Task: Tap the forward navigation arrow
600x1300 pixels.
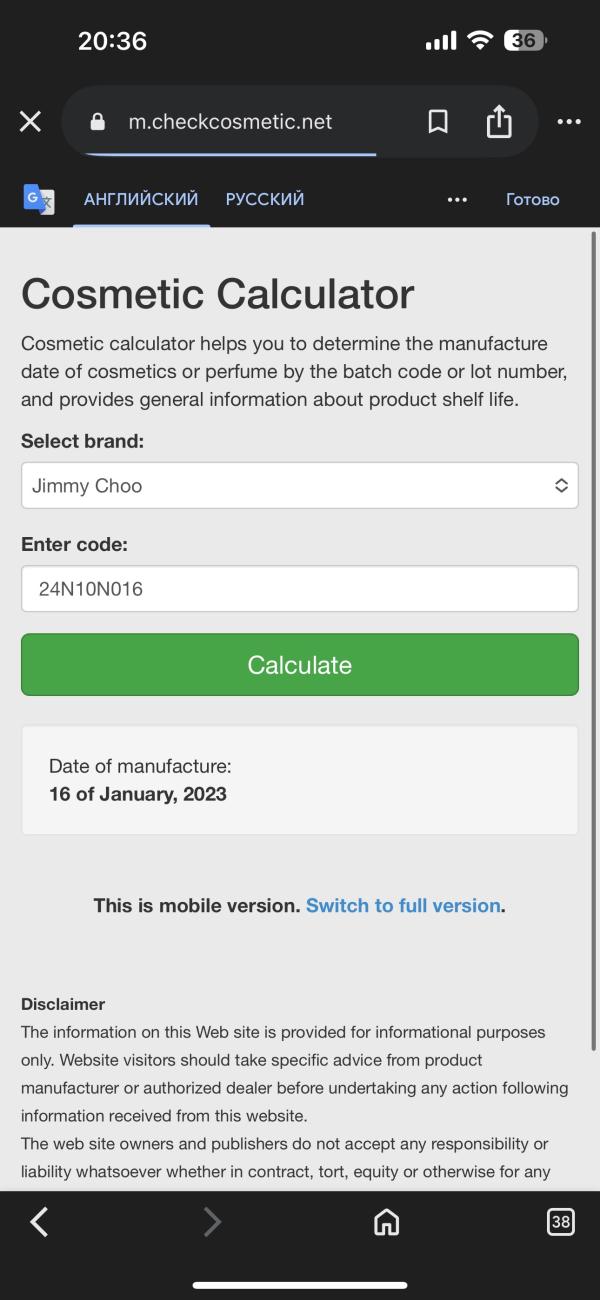Action: pyautogui.click(x=212, y=1221)
